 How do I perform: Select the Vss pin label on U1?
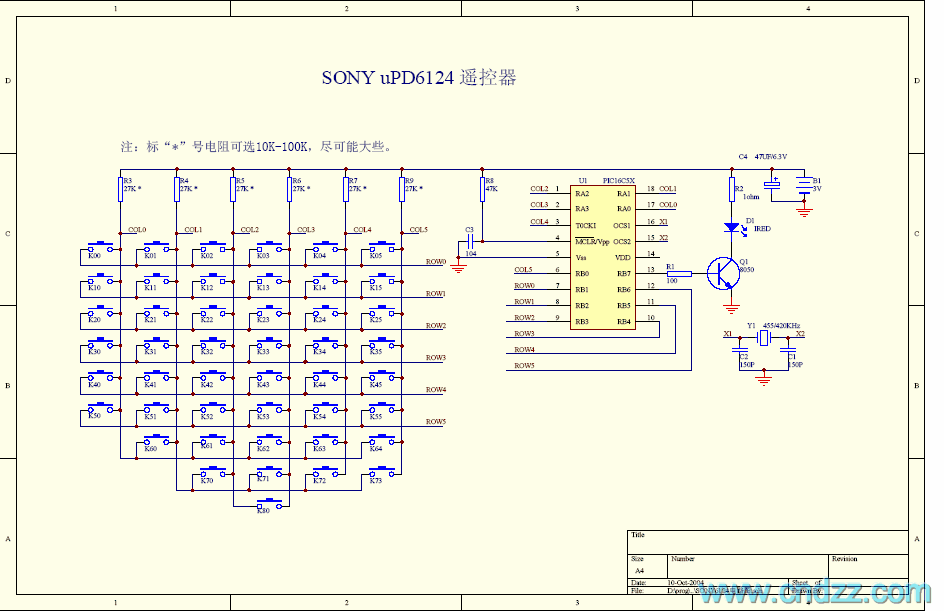[x=581, y=258]
